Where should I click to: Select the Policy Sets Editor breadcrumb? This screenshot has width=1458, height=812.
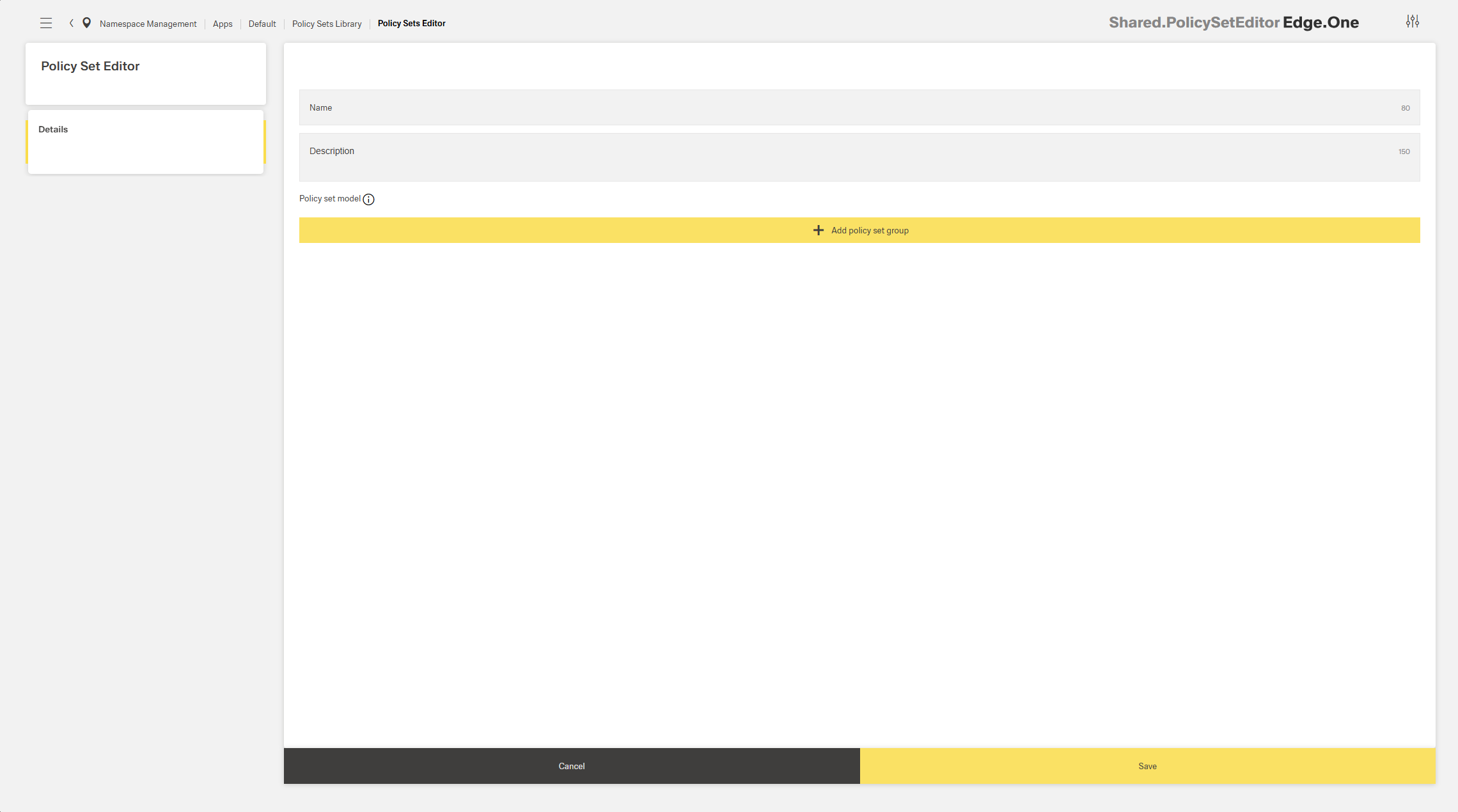(411, 24)
